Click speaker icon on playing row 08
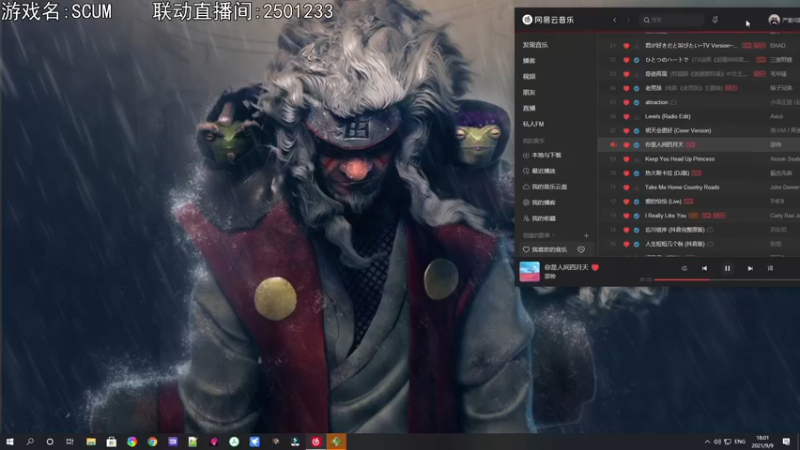 [613, 145]
